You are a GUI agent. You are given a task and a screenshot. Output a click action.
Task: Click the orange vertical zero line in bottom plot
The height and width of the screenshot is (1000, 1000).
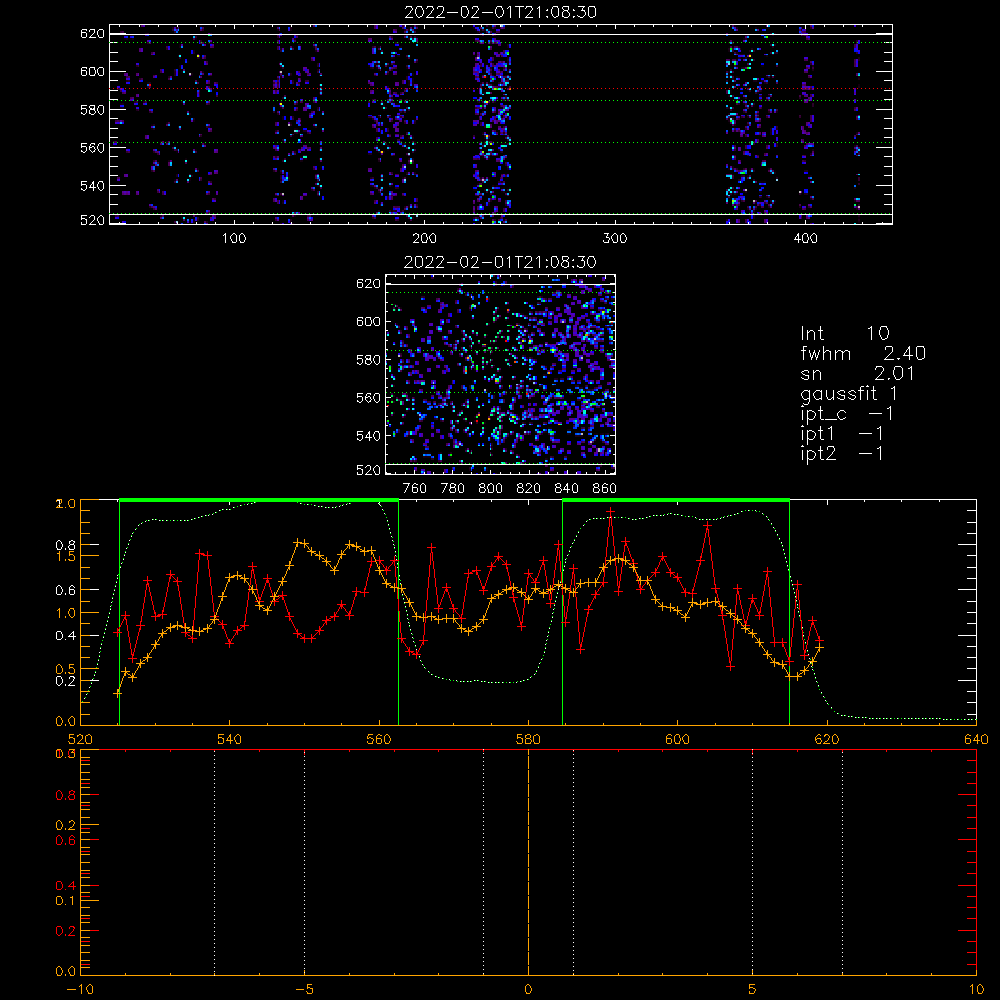pyautogui.click(x=528, y=861)
